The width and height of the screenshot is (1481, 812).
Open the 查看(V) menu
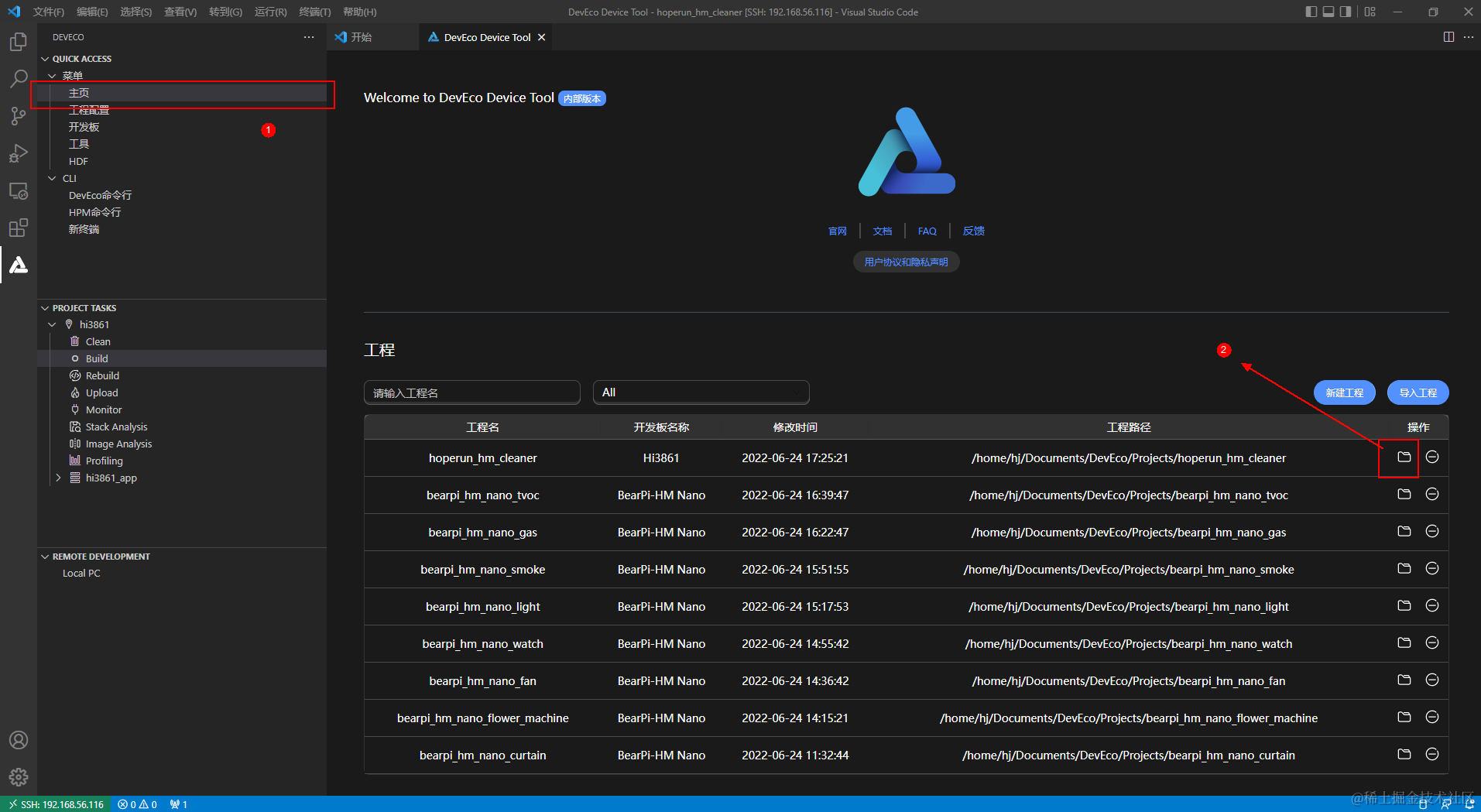tap(180, 12)
